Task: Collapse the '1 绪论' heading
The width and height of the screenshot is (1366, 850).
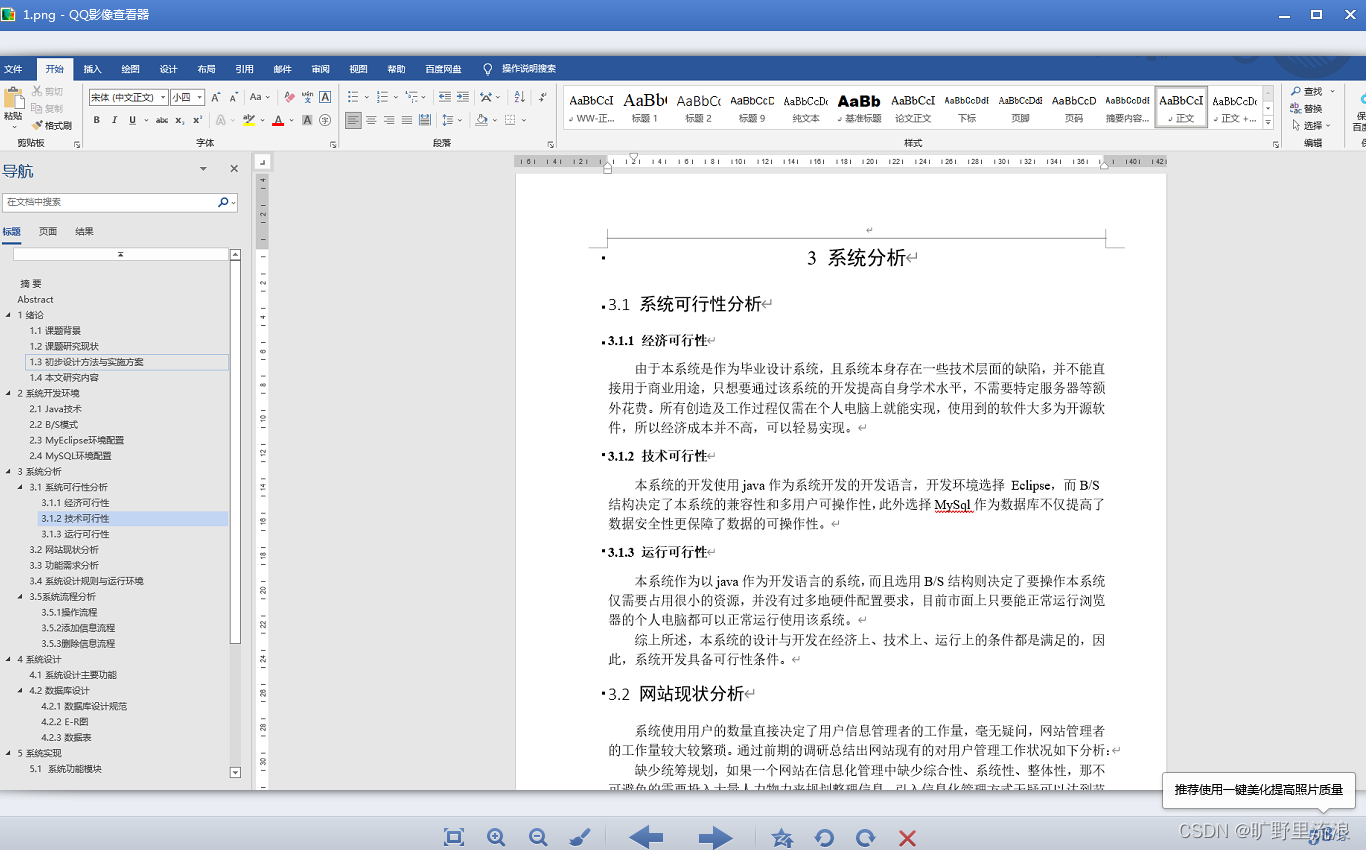Action: [8, 315]
